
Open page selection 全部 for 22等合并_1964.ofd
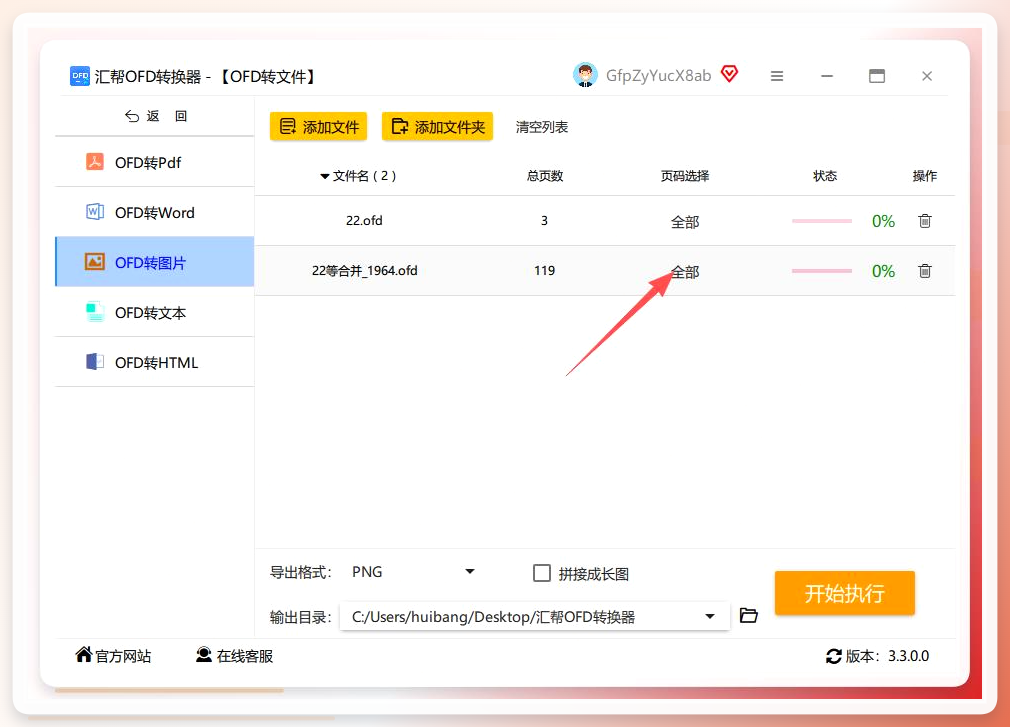[x=685, y=272]
